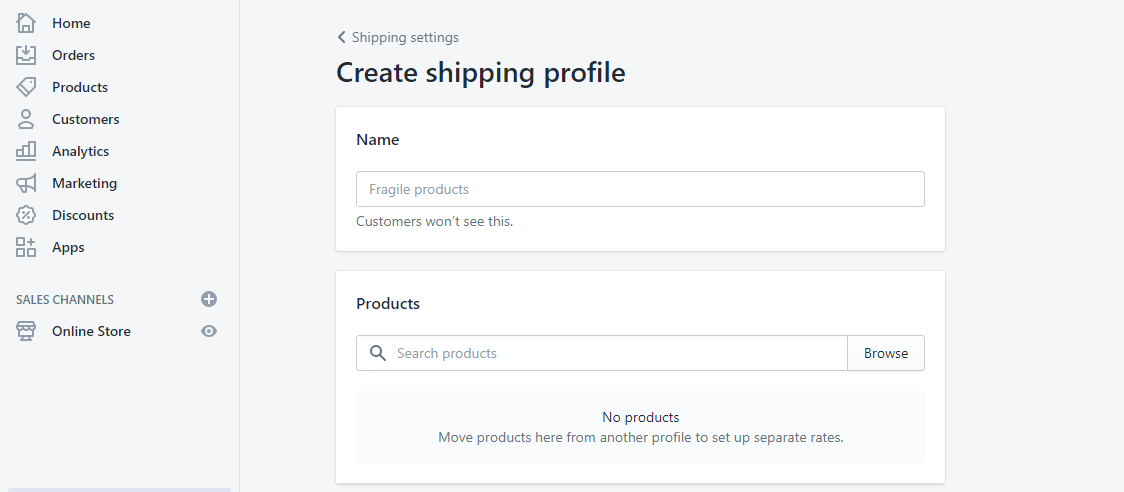The height and width of the screenshot is (492, 1124).
Task: Click the Discounts badge icon
Action: (x=26, y=215)
